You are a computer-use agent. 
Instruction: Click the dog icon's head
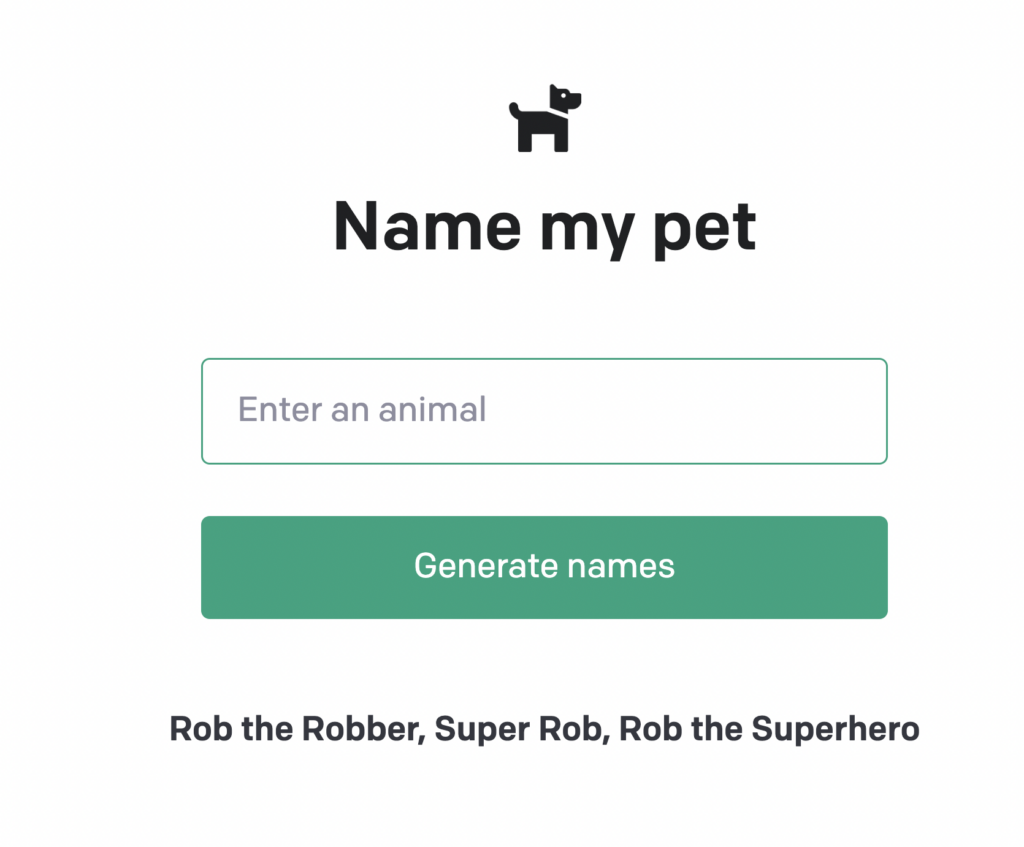(x=565, y=99)
